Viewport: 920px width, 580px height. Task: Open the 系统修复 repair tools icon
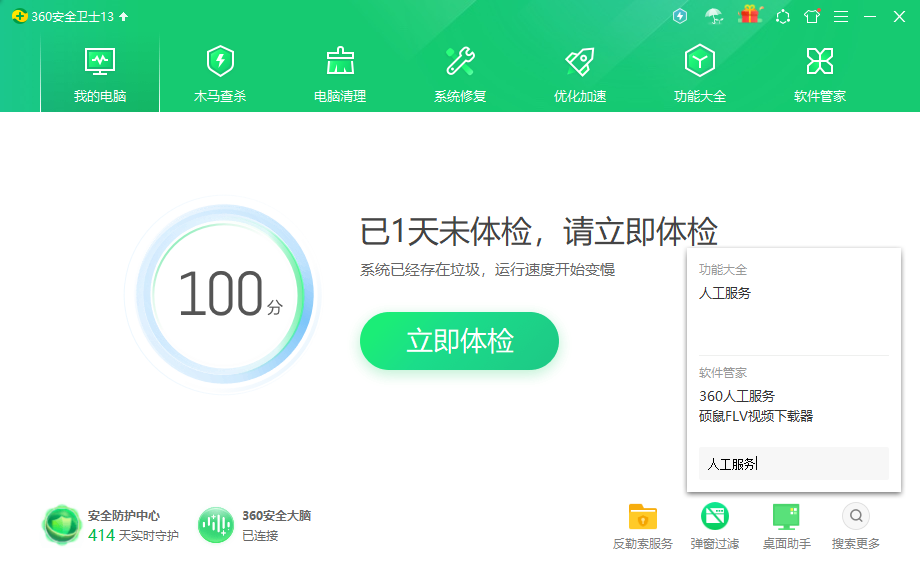(x=460, y=62)
